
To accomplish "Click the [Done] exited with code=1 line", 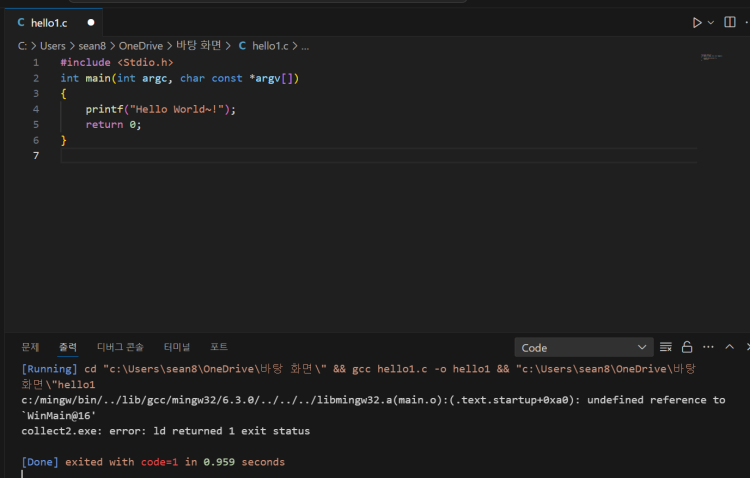I will pyautogui.click(x=153, y=462).
